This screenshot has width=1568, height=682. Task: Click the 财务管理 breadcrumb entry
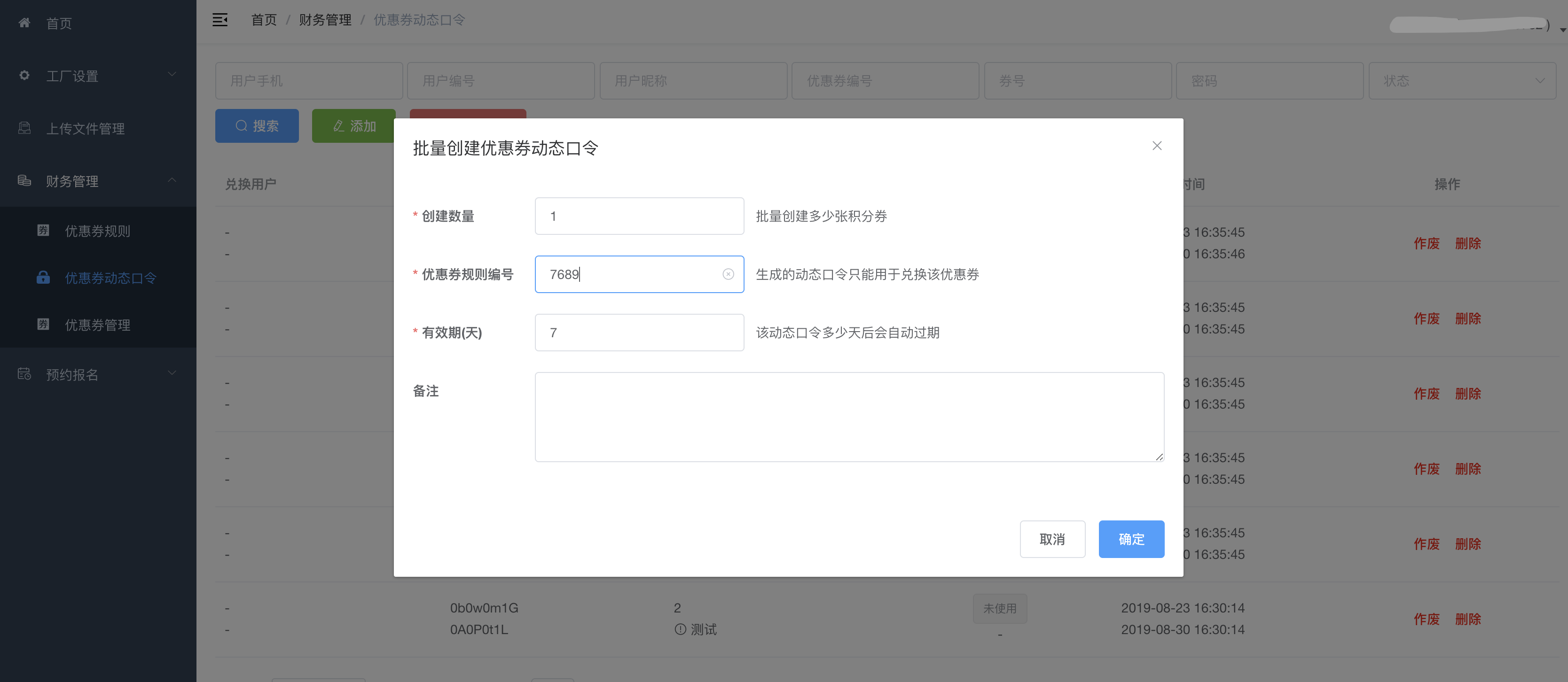[x=325, y=19]
